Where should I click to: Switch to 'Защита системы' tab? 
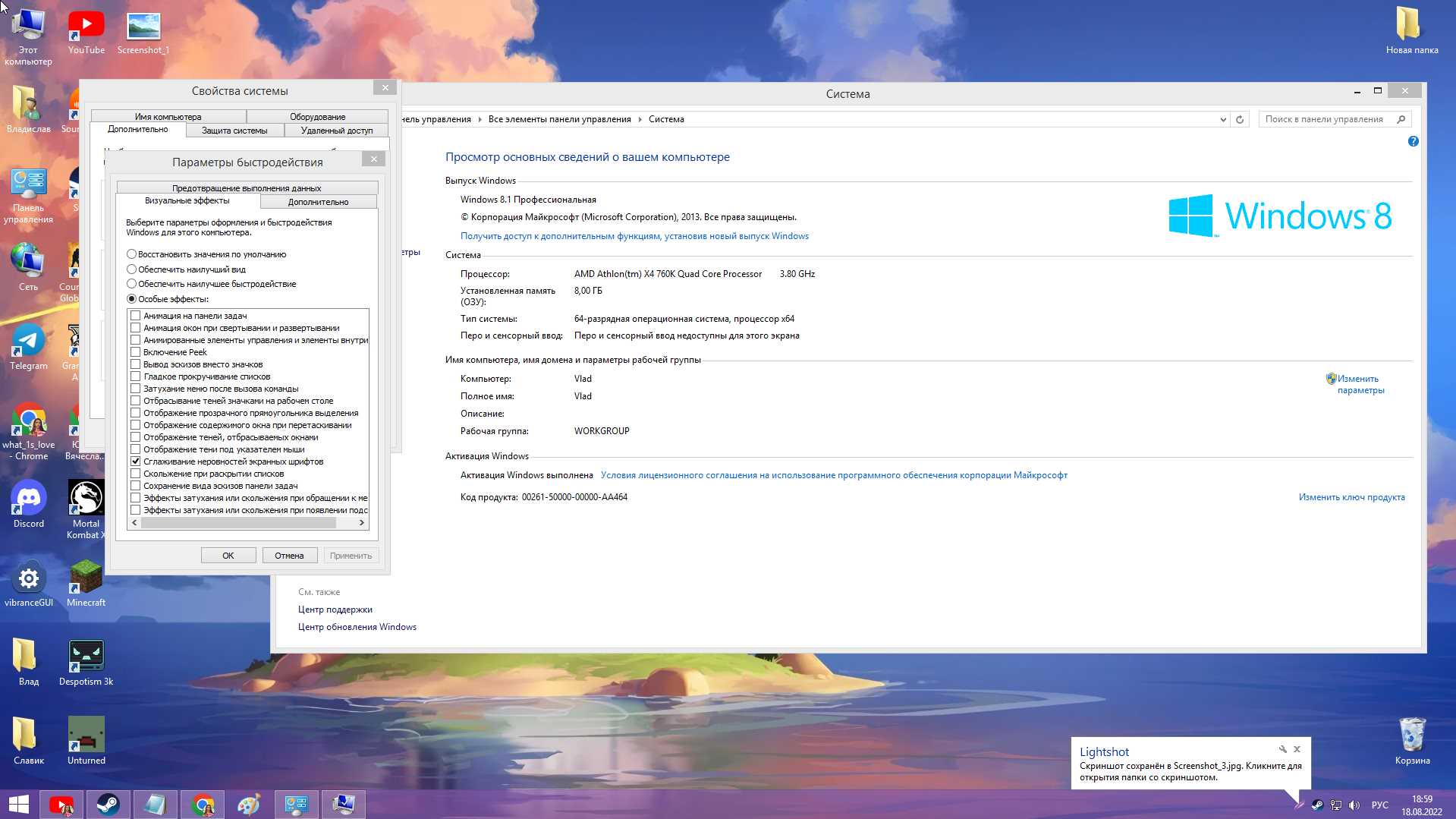234,131
